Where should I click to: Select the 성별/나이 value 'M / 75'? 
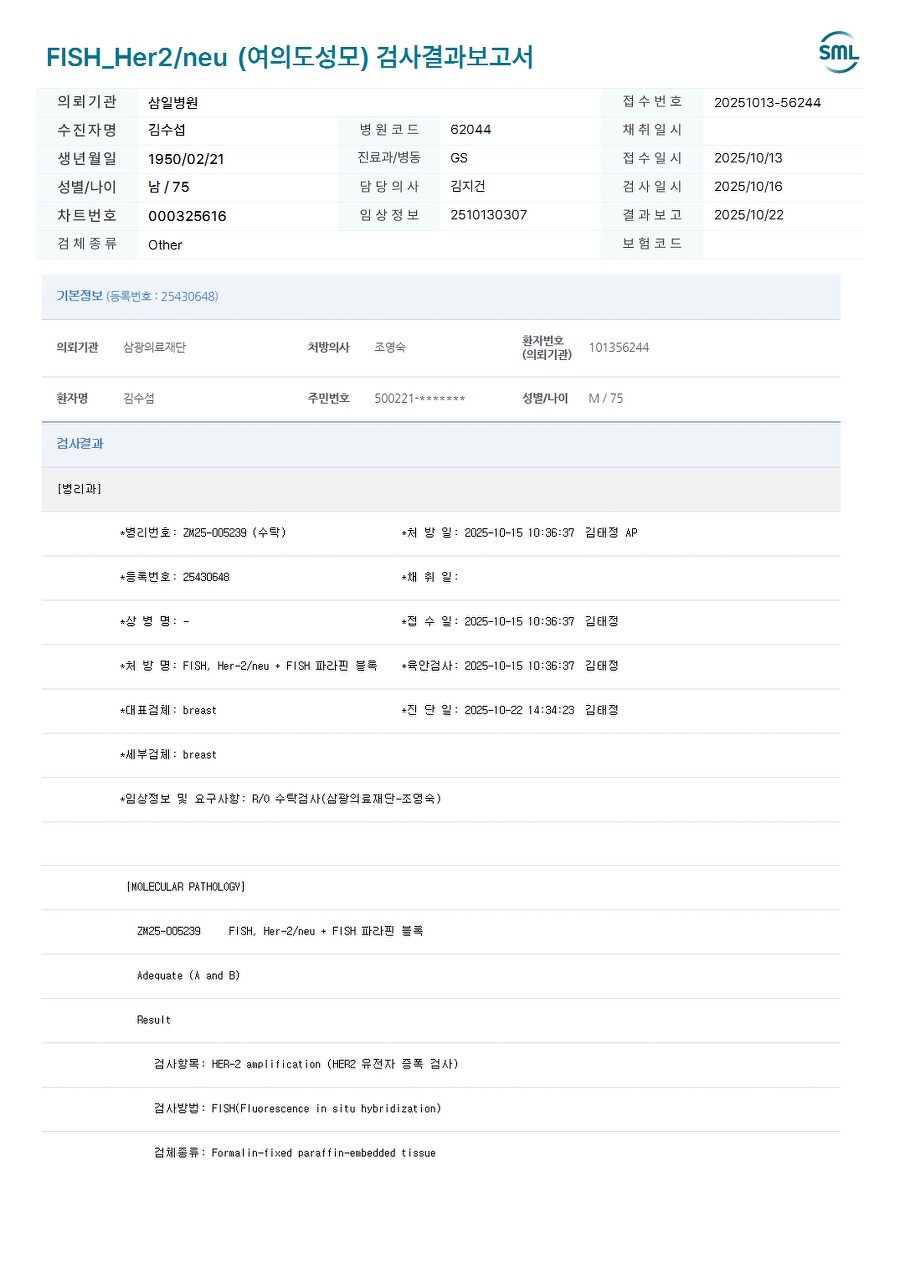pyautogui.click(x=605, y=398)
